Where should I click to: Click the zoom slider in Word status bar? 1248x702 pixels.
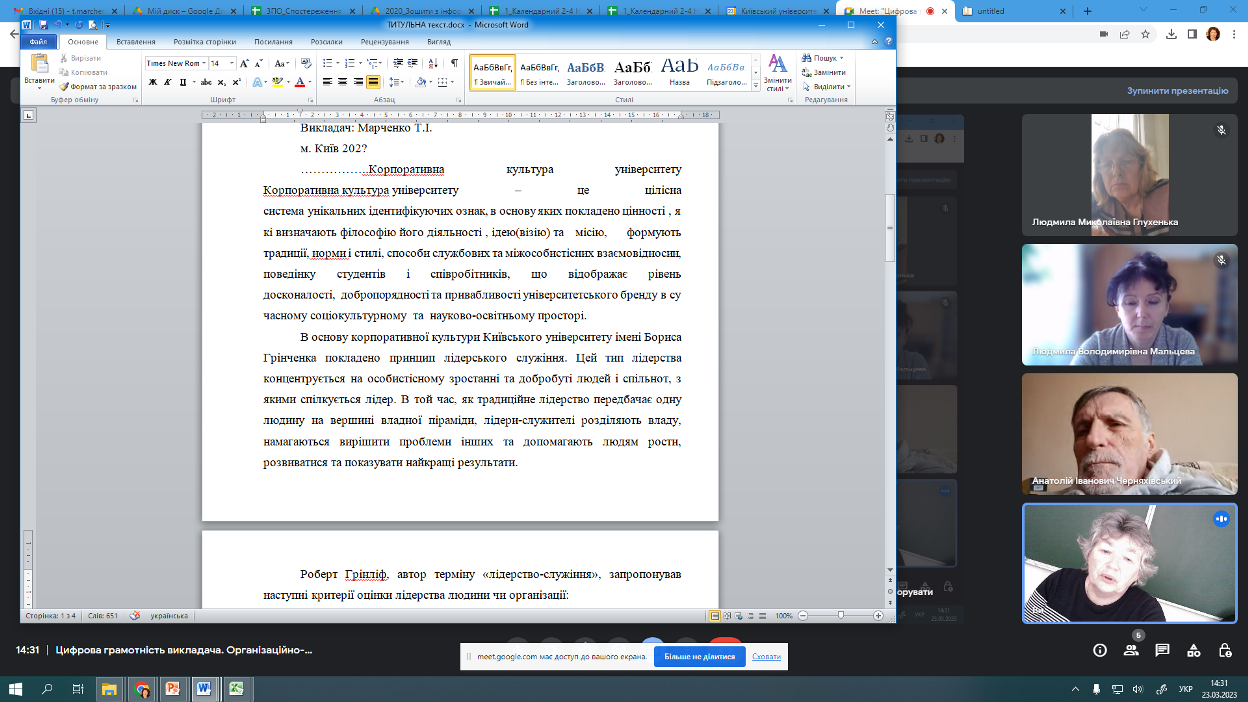click(842, 615)
